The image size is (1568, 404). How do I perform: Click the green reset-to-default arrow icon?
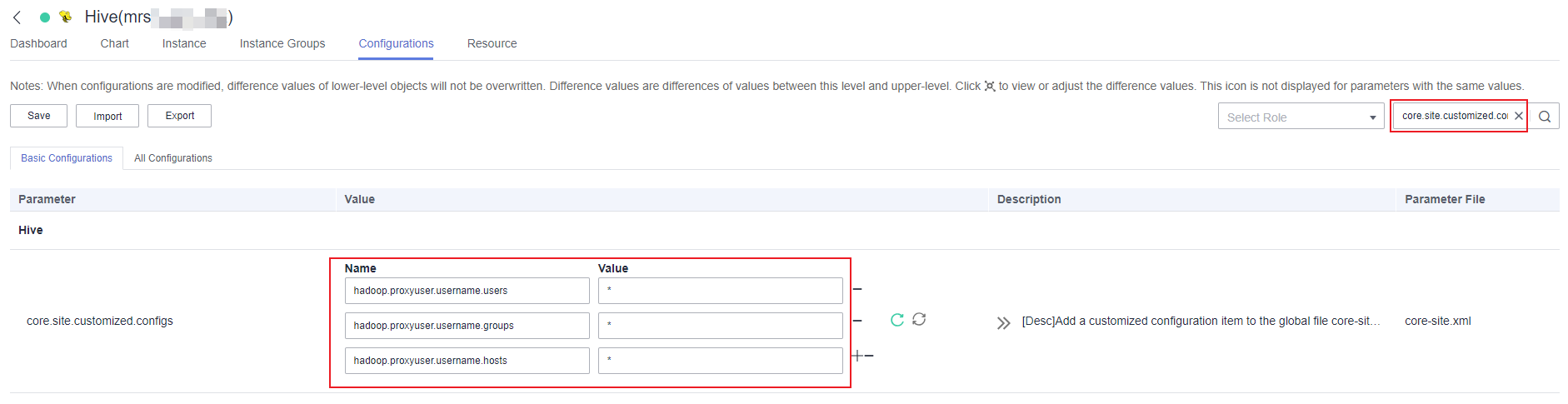(x=897, y=320)
